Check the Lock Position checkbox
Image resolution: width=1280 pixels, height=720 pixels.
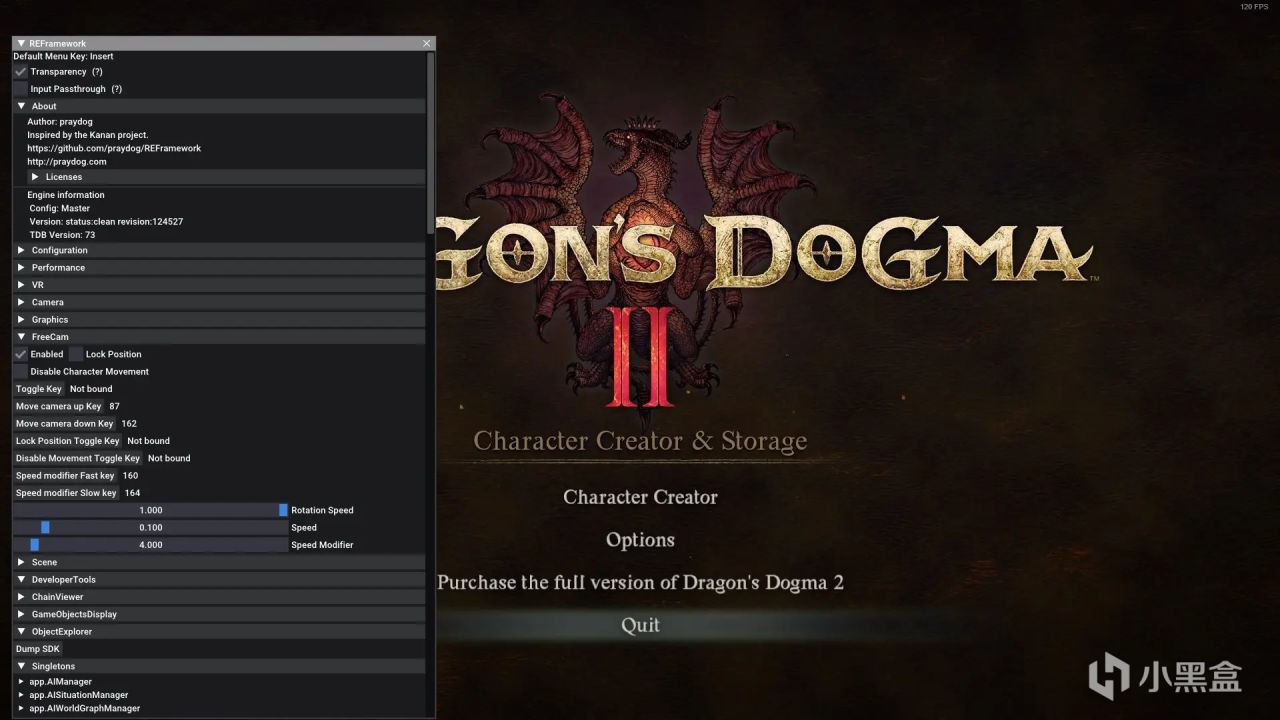(x=76, y=354)
